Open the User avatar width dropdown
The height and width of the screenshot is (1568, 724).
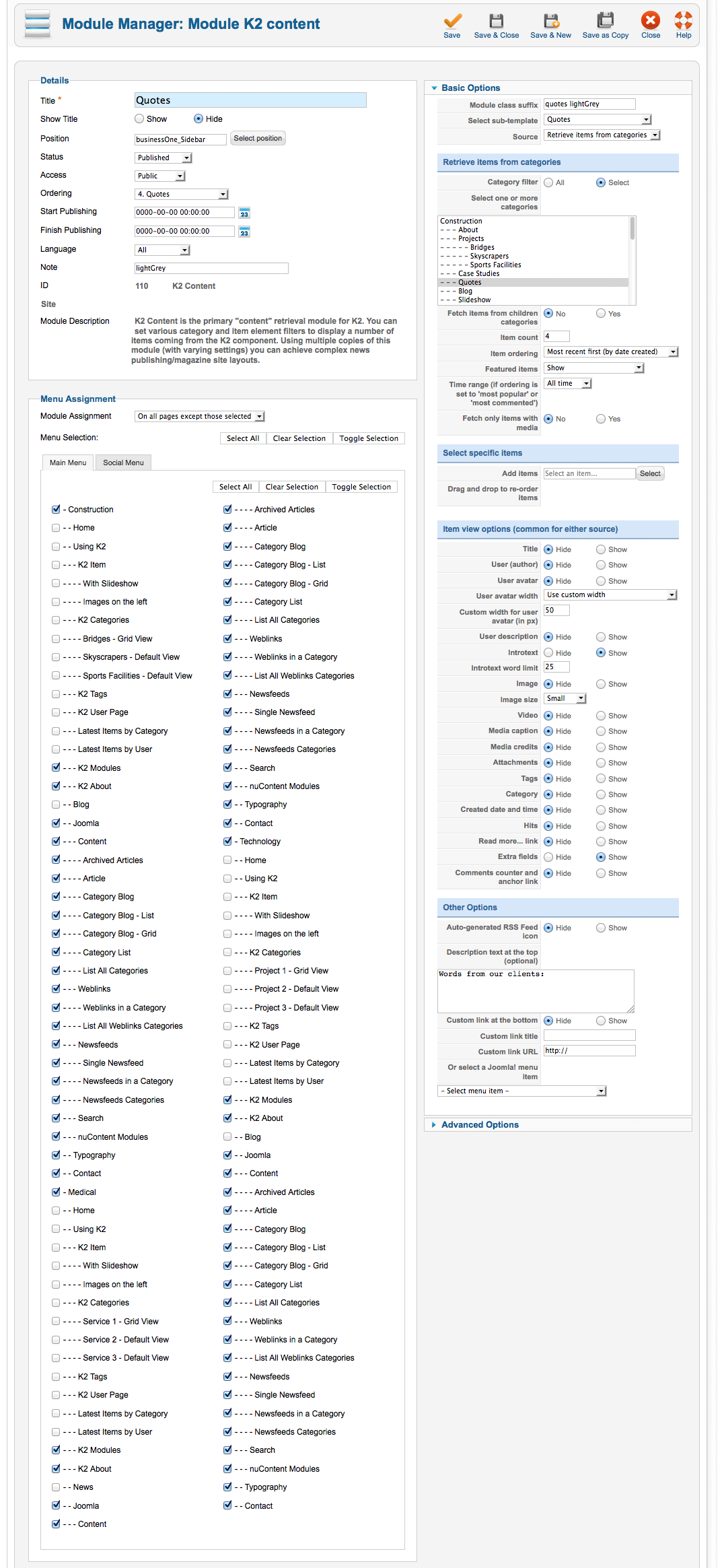tap(610, 595)
